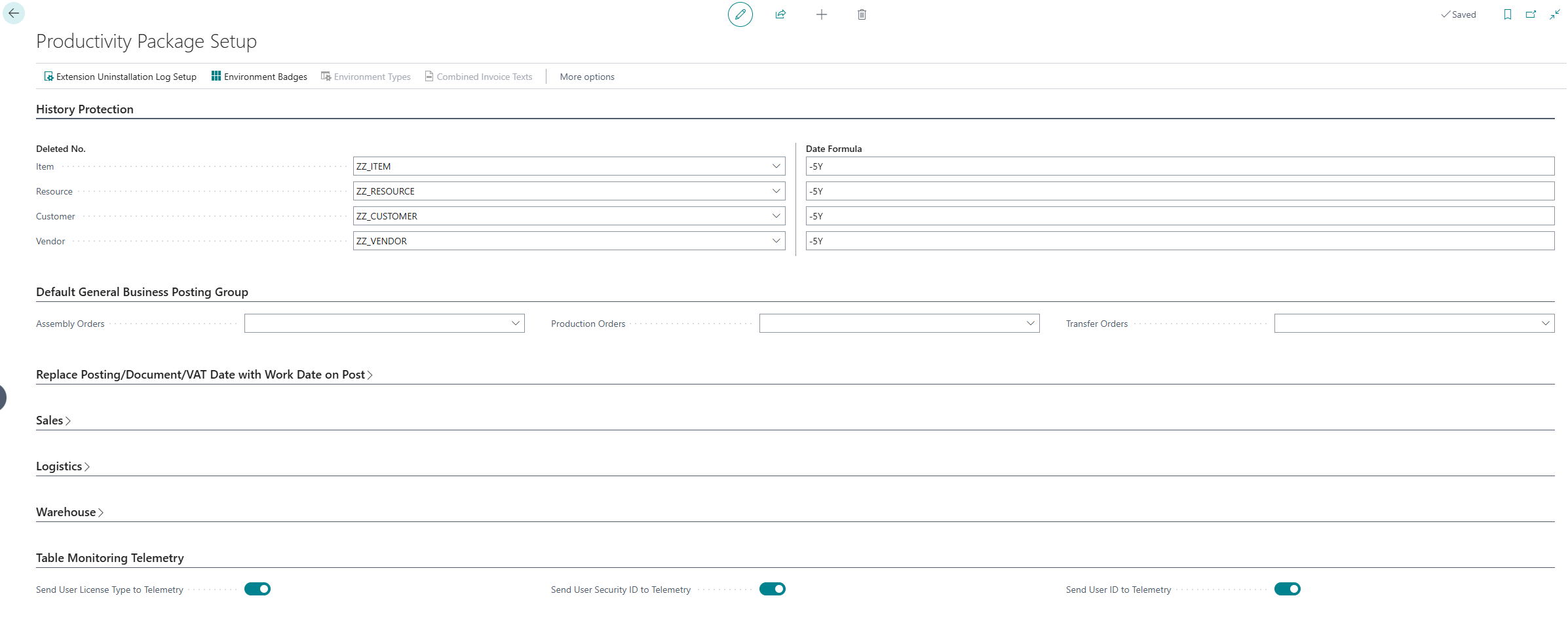The height and width of the screenshot is (619, 1568).
Task: Open the Assembly Orders dropdown
Action: [x=516, y=324]
